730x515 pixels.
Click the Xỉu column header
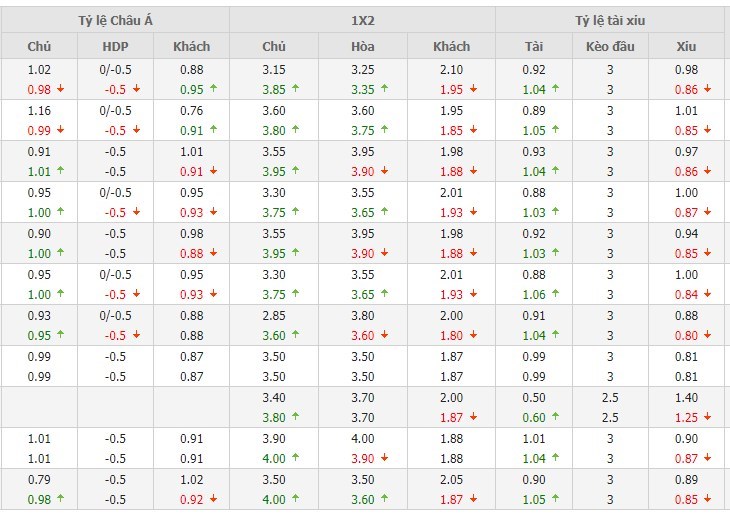click(x=687, y=46)
